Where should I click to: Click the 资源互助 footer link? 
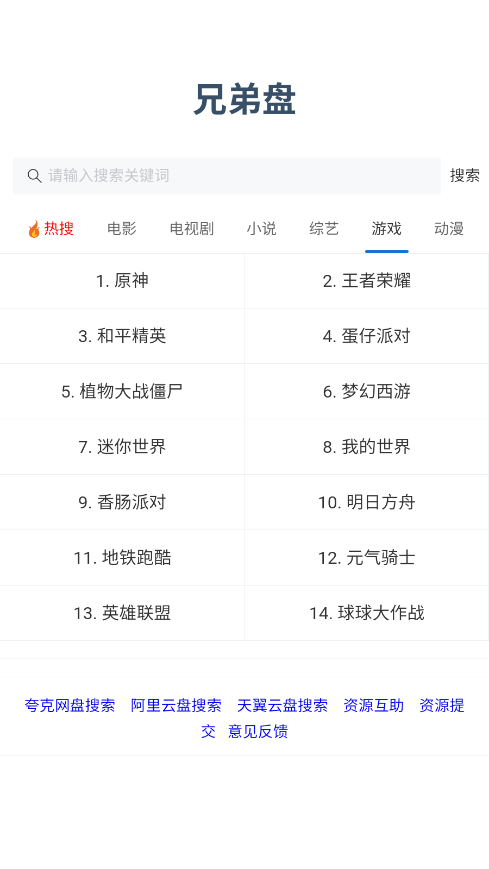373,706
